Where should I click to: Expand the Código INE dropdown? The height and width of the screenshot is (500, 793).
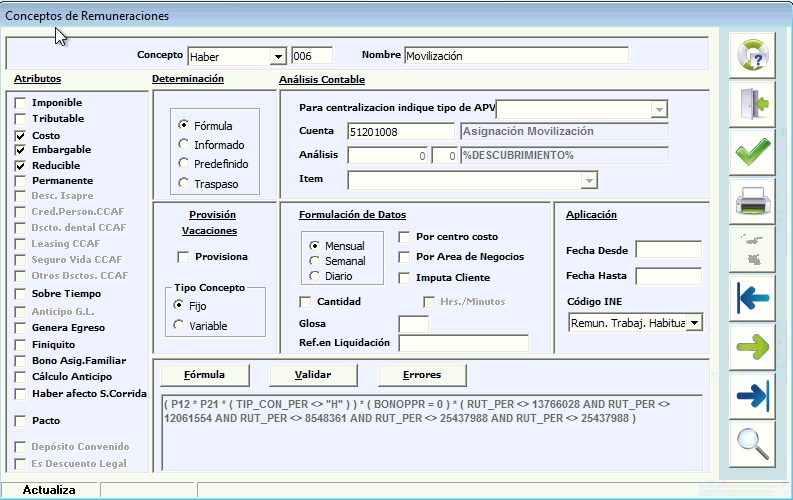pos(695,322)
